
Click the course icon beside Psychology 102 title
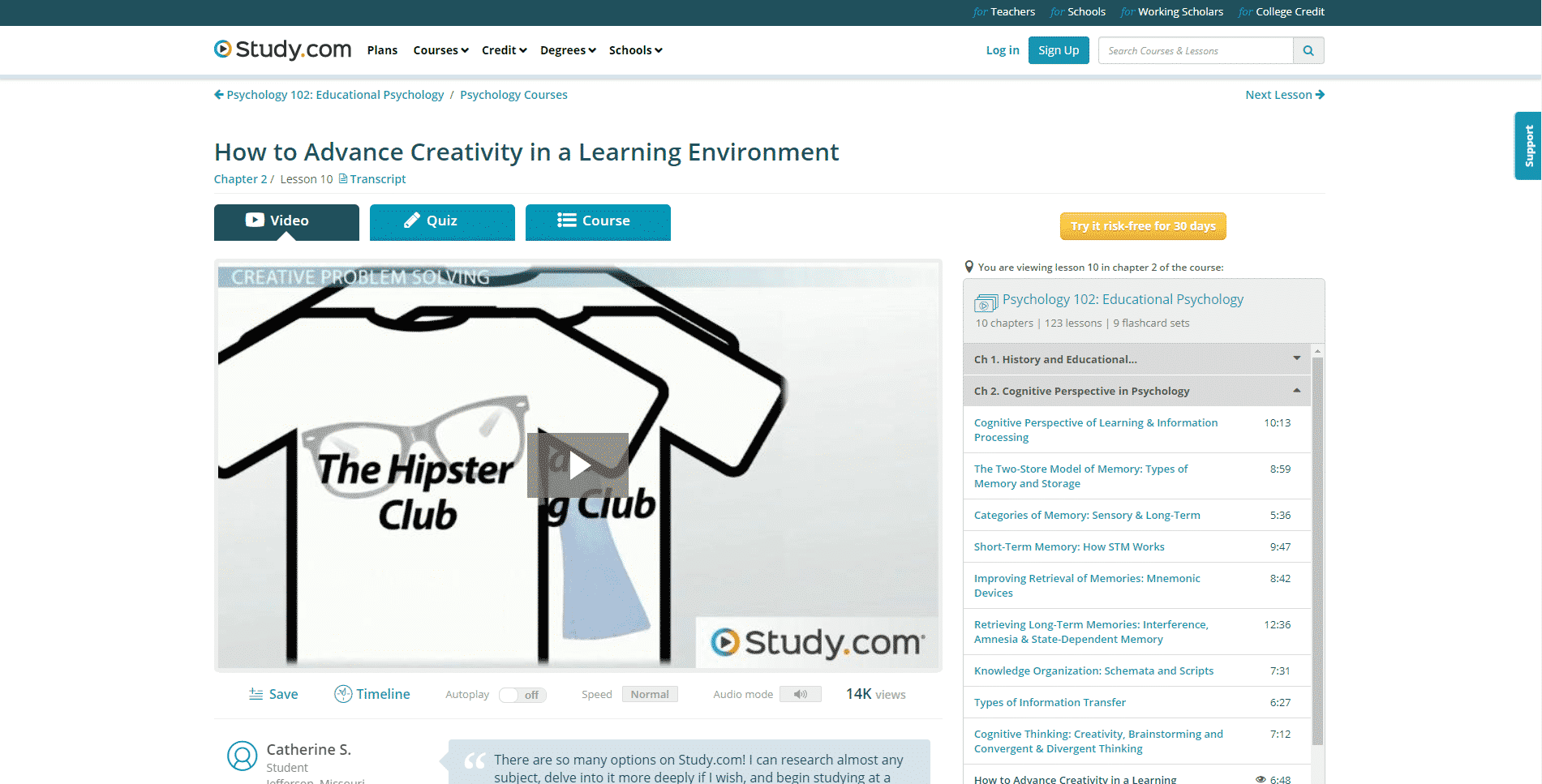point(986,302)
